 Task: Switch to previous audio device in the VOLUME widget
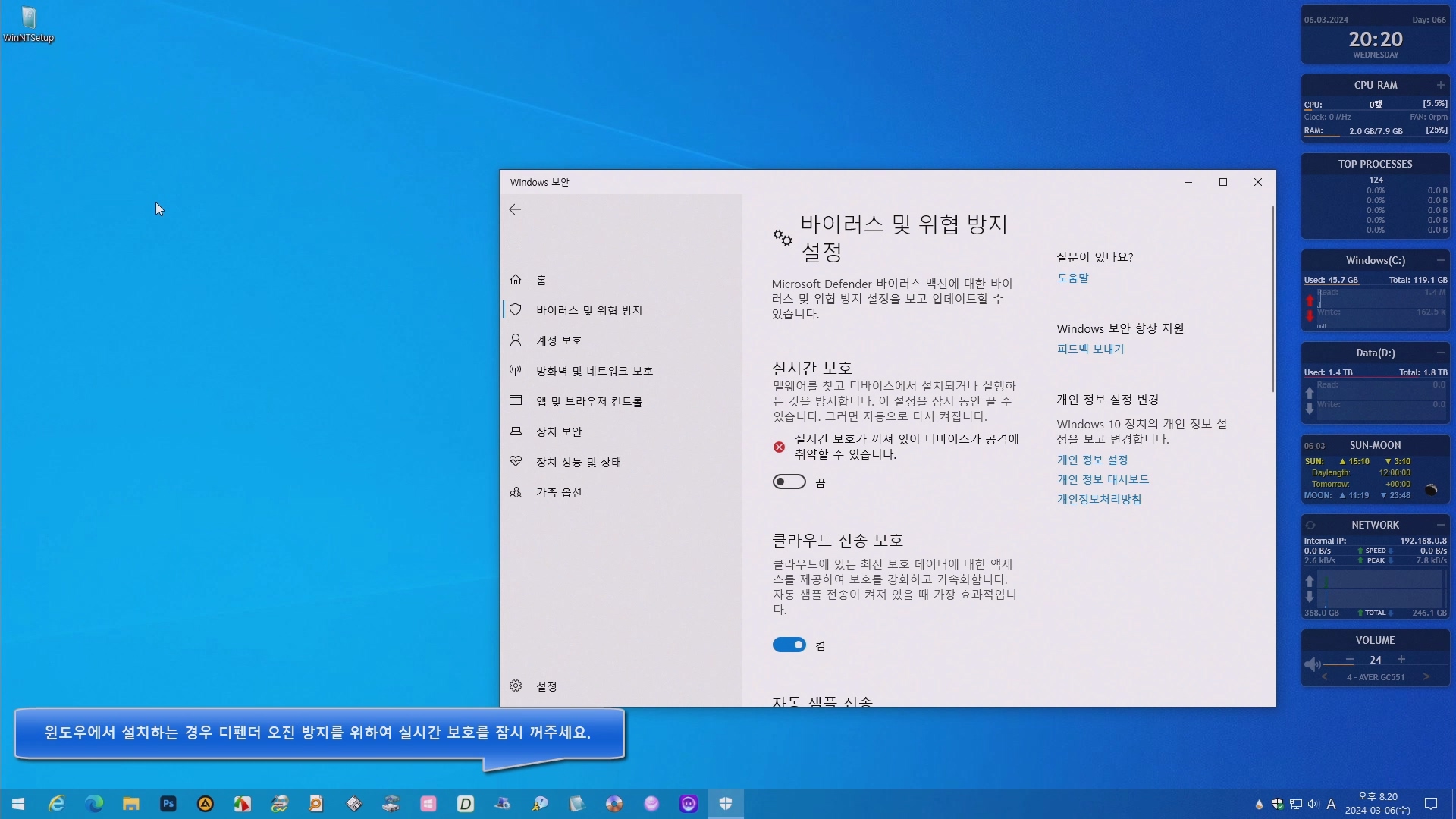click(1325, 677)
